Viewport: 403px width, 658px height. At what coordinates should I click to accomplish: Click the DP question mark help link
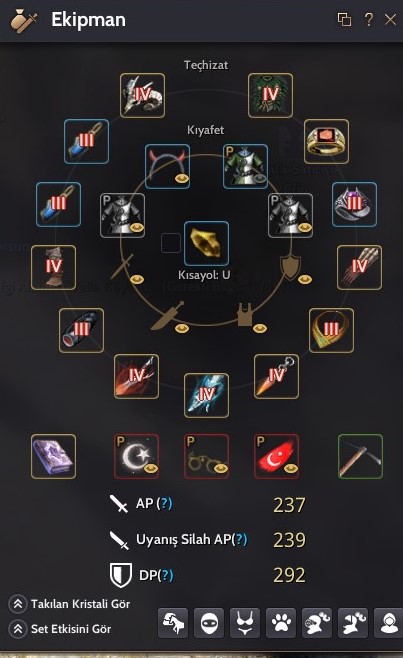tap(165, 575)
